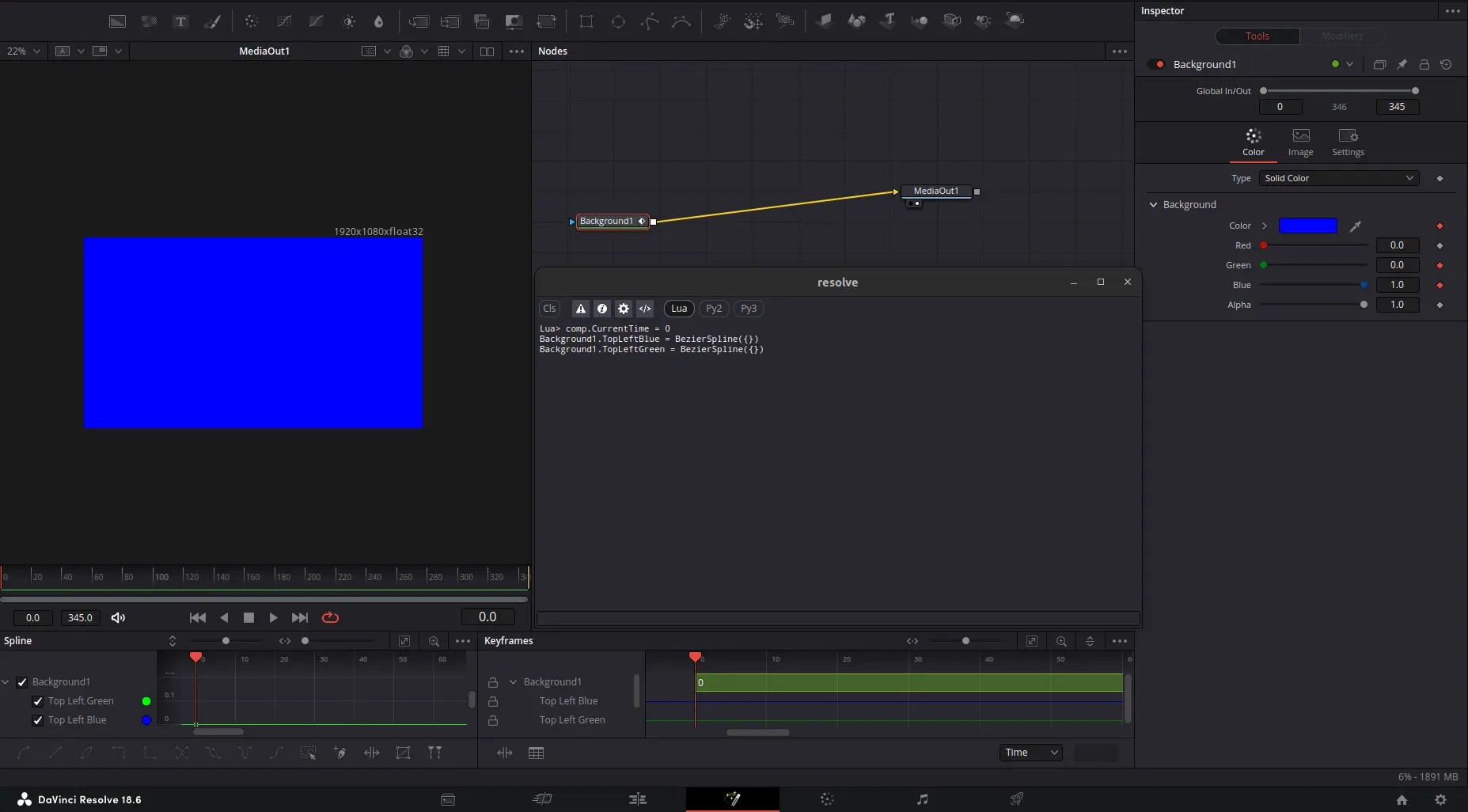Open Project Settings gear in bottom bar
The image size is (1468, 812).
click(x=1440, y=800)
